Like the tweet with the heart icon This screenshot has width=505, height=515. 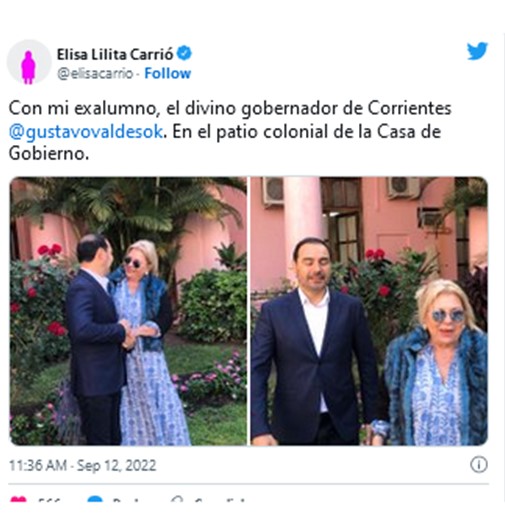18,499
